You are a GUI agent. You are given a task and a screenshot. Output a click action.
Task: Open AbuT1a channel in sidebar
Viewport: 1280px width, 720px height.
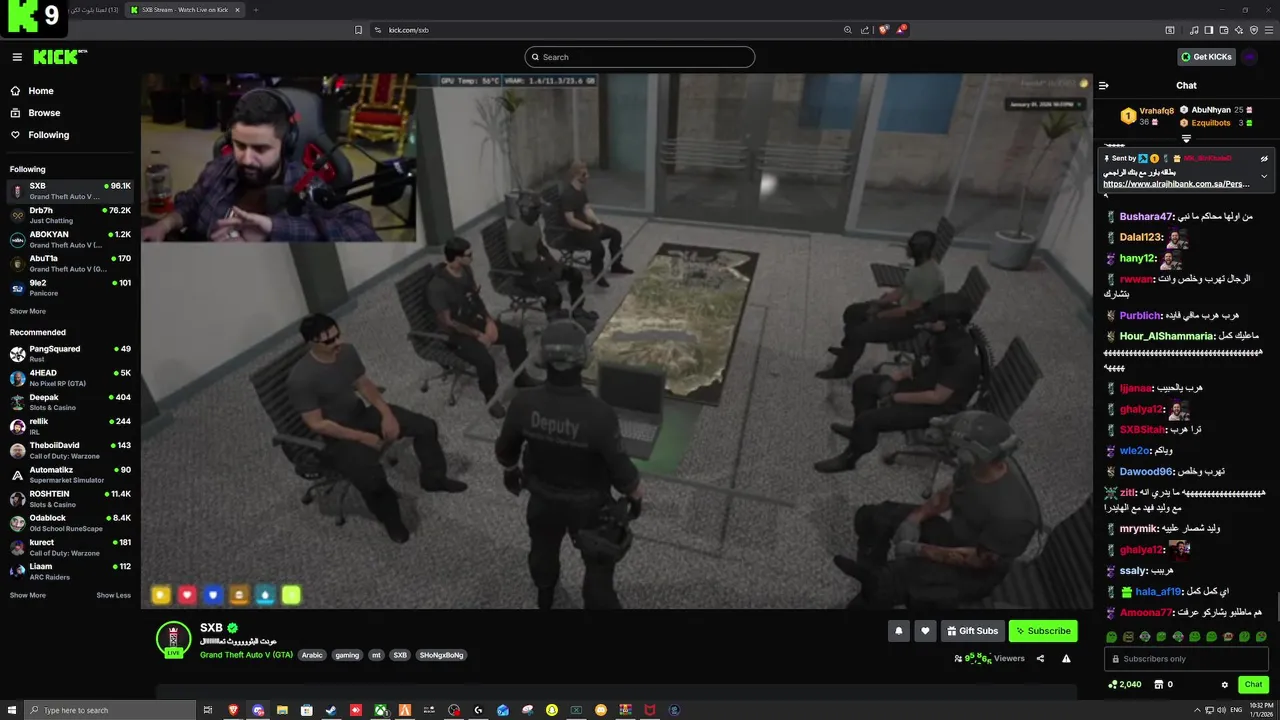70,263
